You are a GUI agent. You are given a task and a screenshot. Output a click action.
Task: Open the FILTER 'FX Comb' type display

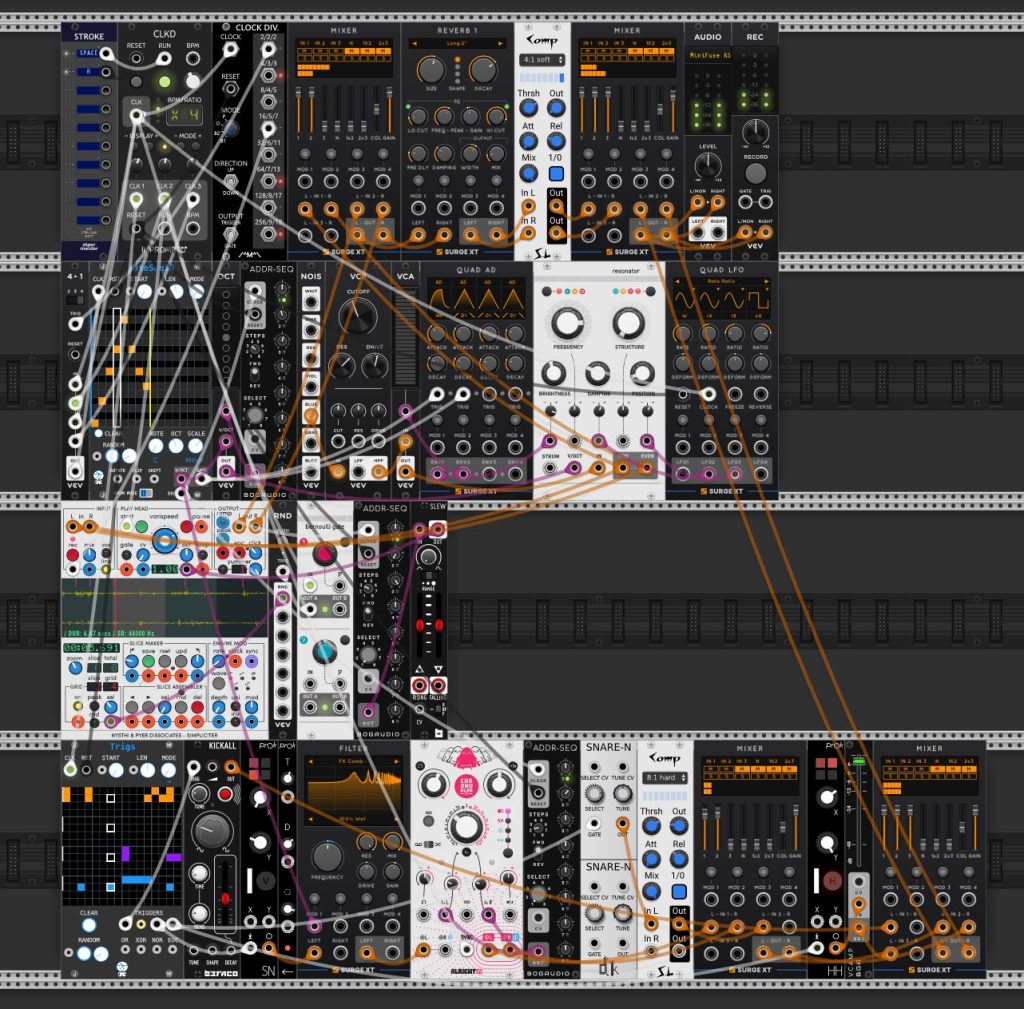pos(353,761)
